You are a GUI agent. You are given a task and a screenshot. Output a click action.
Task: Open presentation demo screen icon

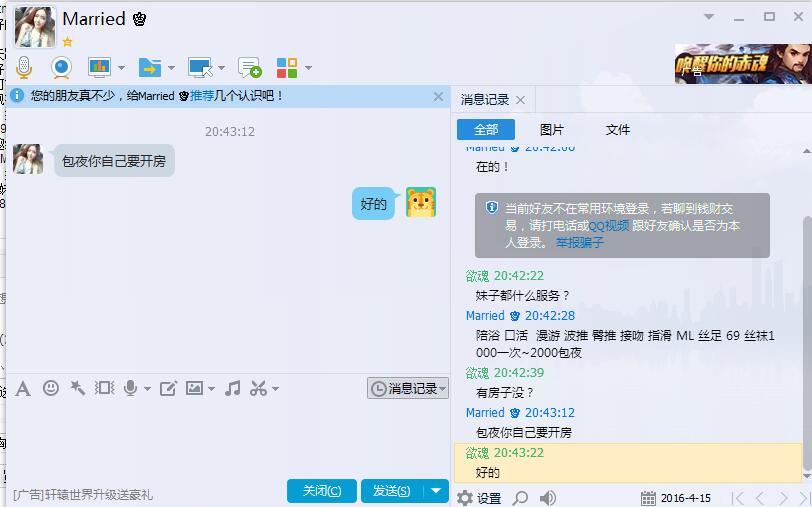pos(99,67)
